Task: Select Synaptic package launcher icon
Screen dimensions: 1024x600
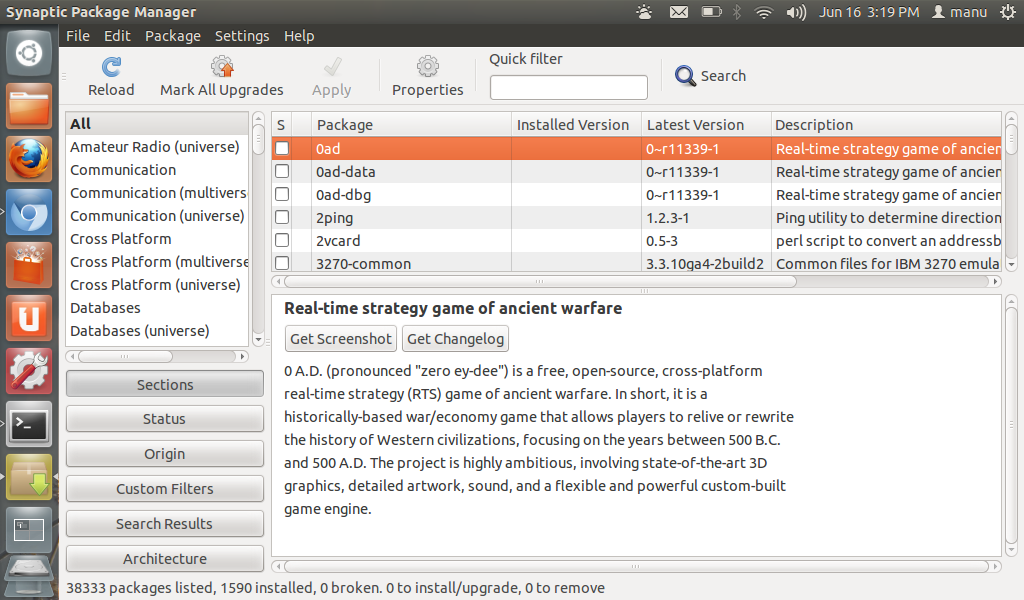Action: (29, 477)
